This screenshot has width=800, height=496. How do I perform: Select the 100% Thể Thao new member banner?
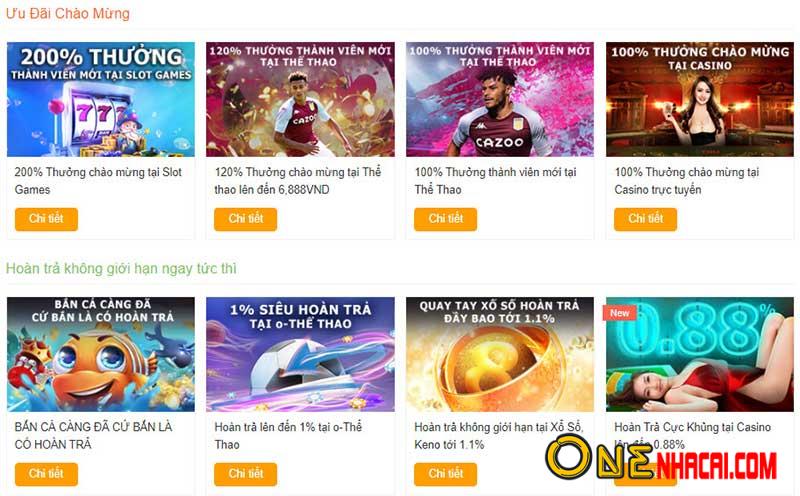(x=500, y=99)
